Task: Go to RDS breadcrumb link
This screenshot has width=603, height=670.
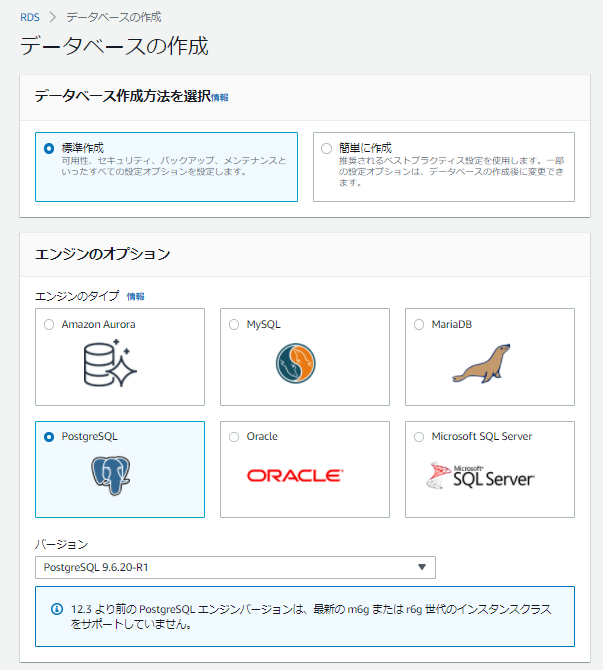Action: point(30,17)
